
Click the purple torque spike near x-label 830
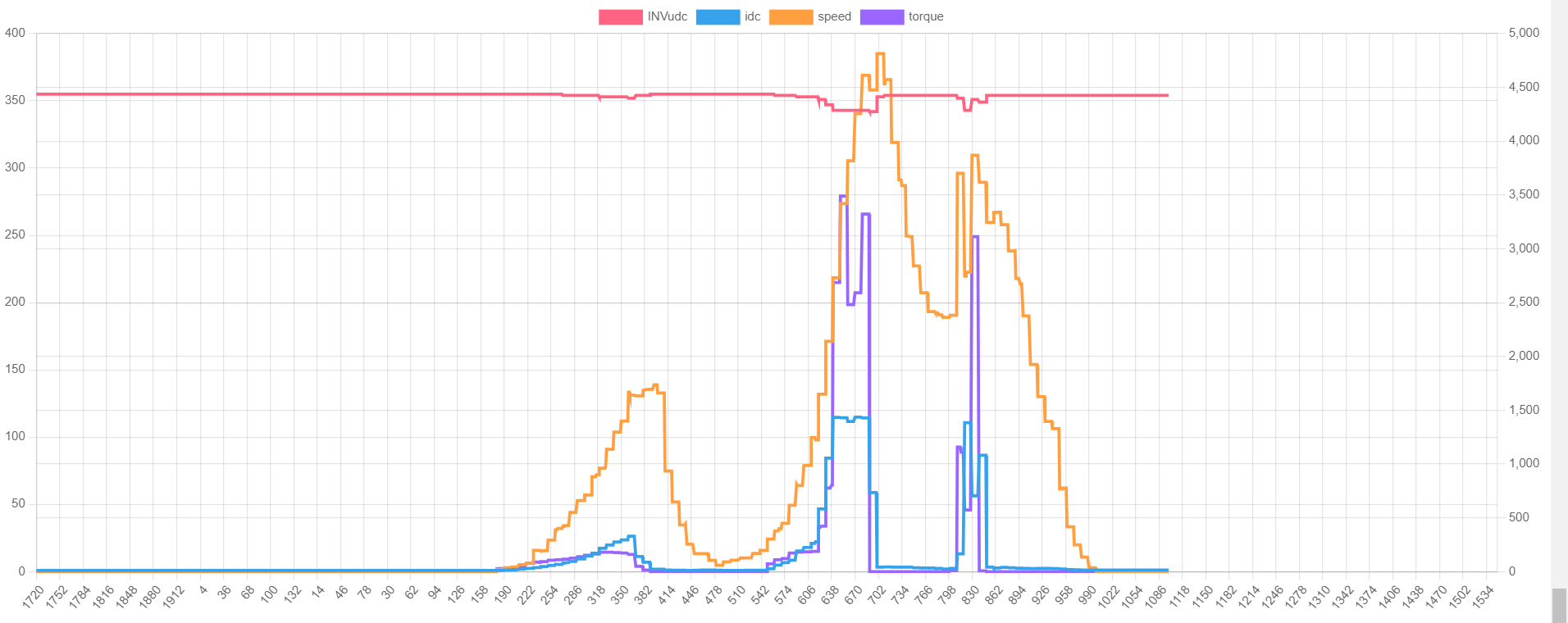click(975, 237)
